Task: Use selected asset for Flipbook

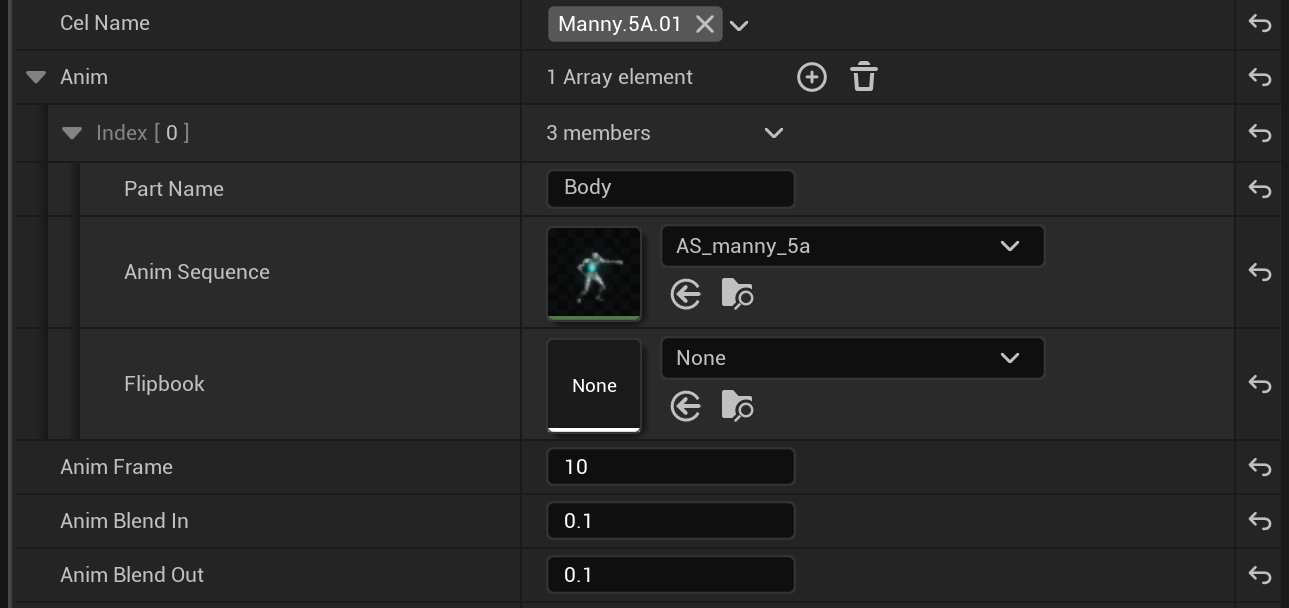Action: click(686, 405)
